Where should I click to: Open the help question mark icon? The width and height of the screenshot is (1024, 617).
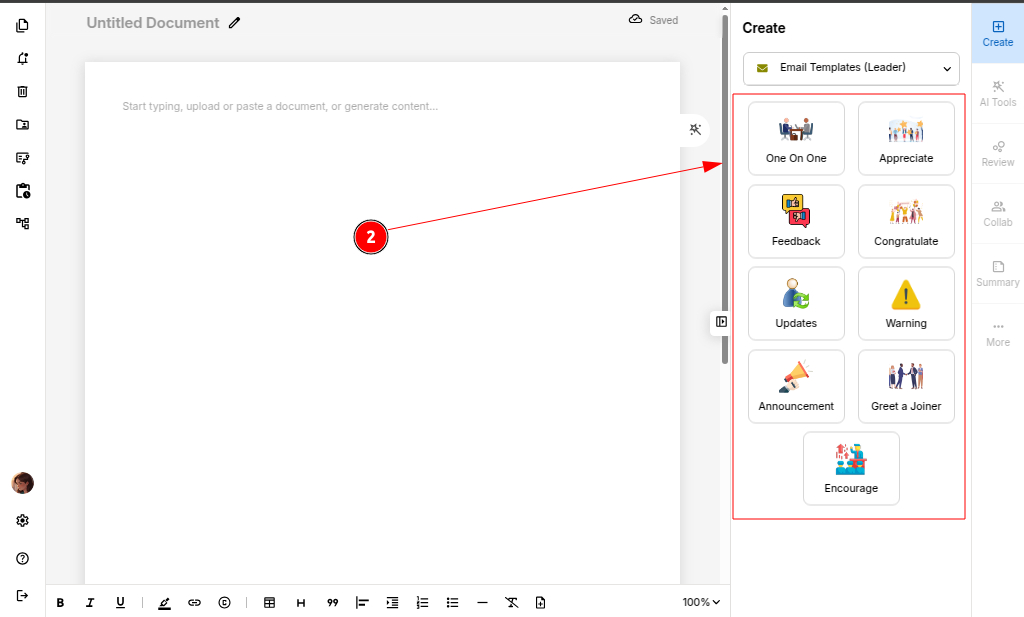click(x=22, y=558)
